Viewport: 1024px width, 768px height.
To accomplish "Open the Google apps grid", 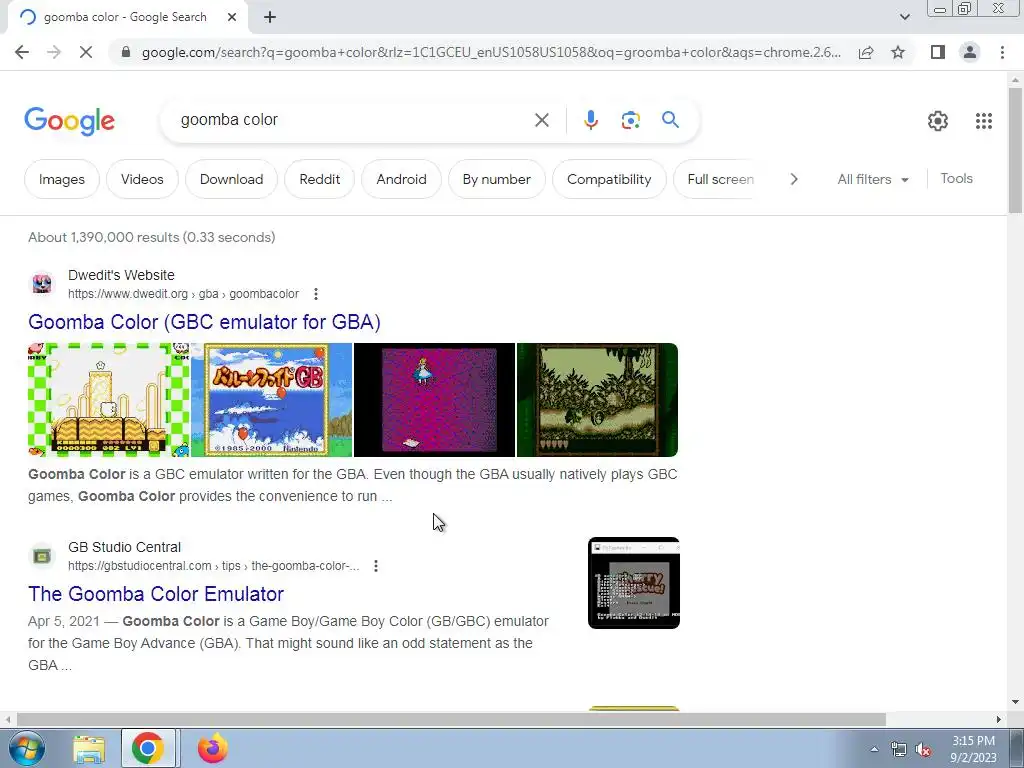I will pyautogui.click(x=984, y=121).
